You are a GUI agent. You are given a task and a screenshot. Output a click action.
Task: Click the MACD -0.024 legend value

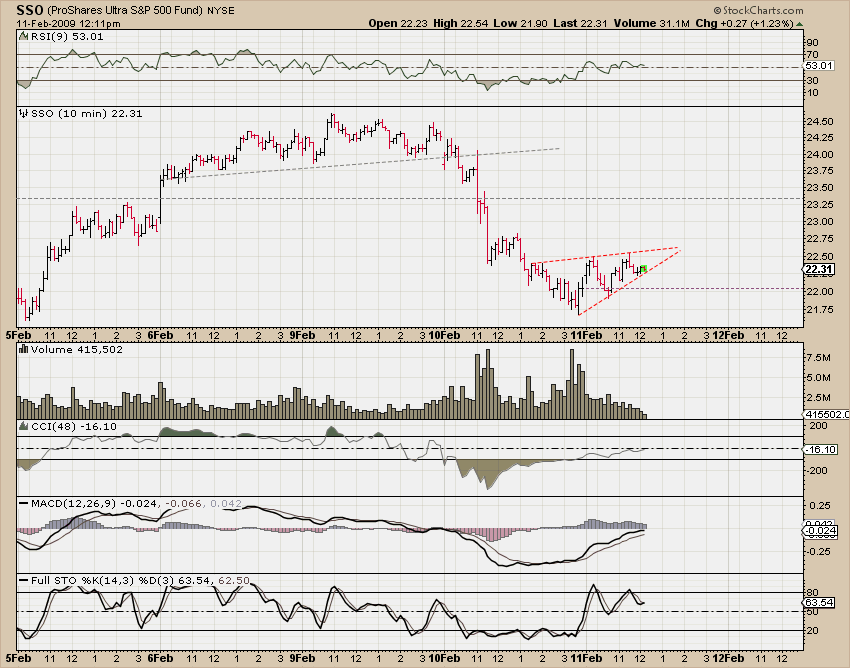pyautogui.click(x=140, y=504)
